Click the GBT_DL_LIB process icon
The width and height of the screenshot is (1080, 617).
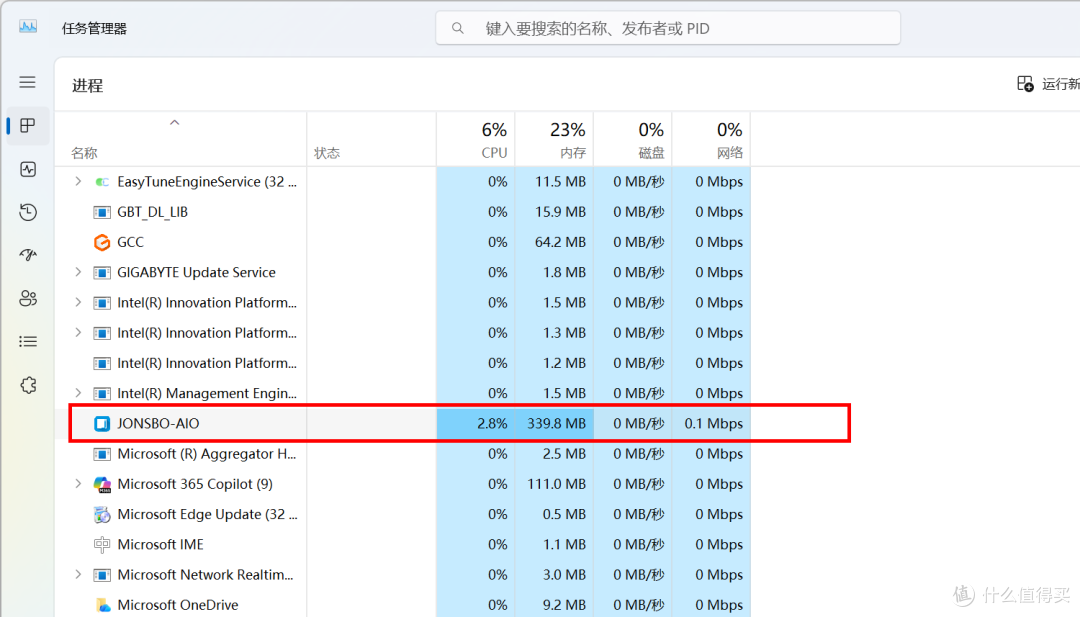[x=102, y=212]
